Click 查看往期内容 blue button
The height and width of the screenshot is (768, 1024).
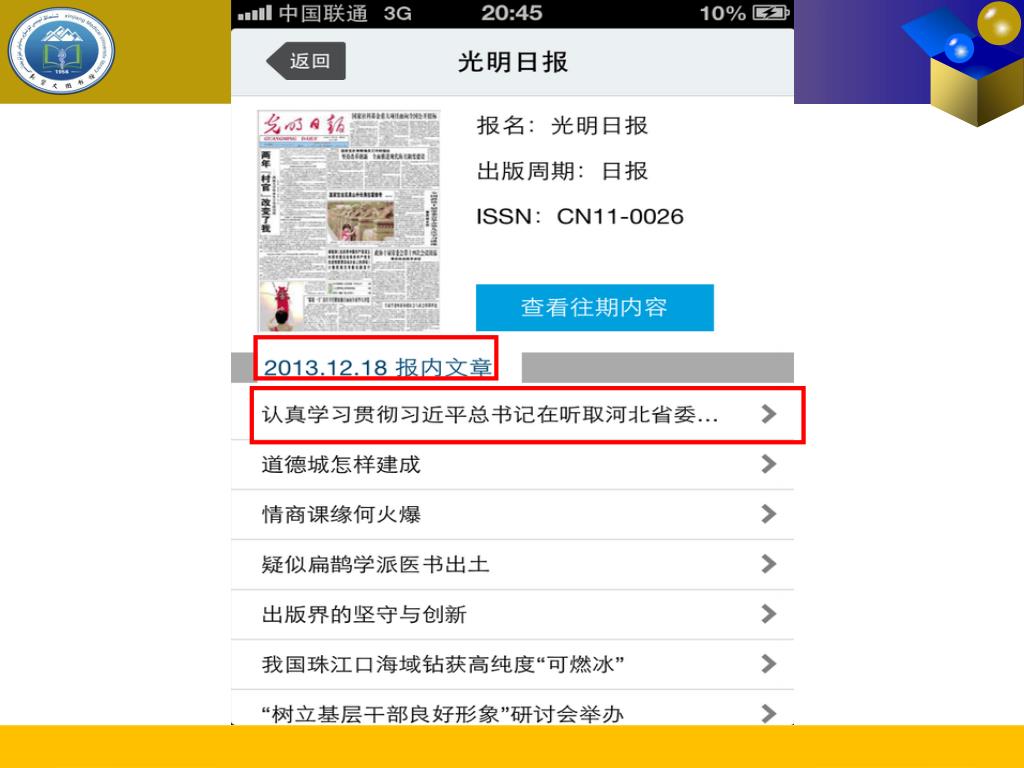click(x=594, y=308)
